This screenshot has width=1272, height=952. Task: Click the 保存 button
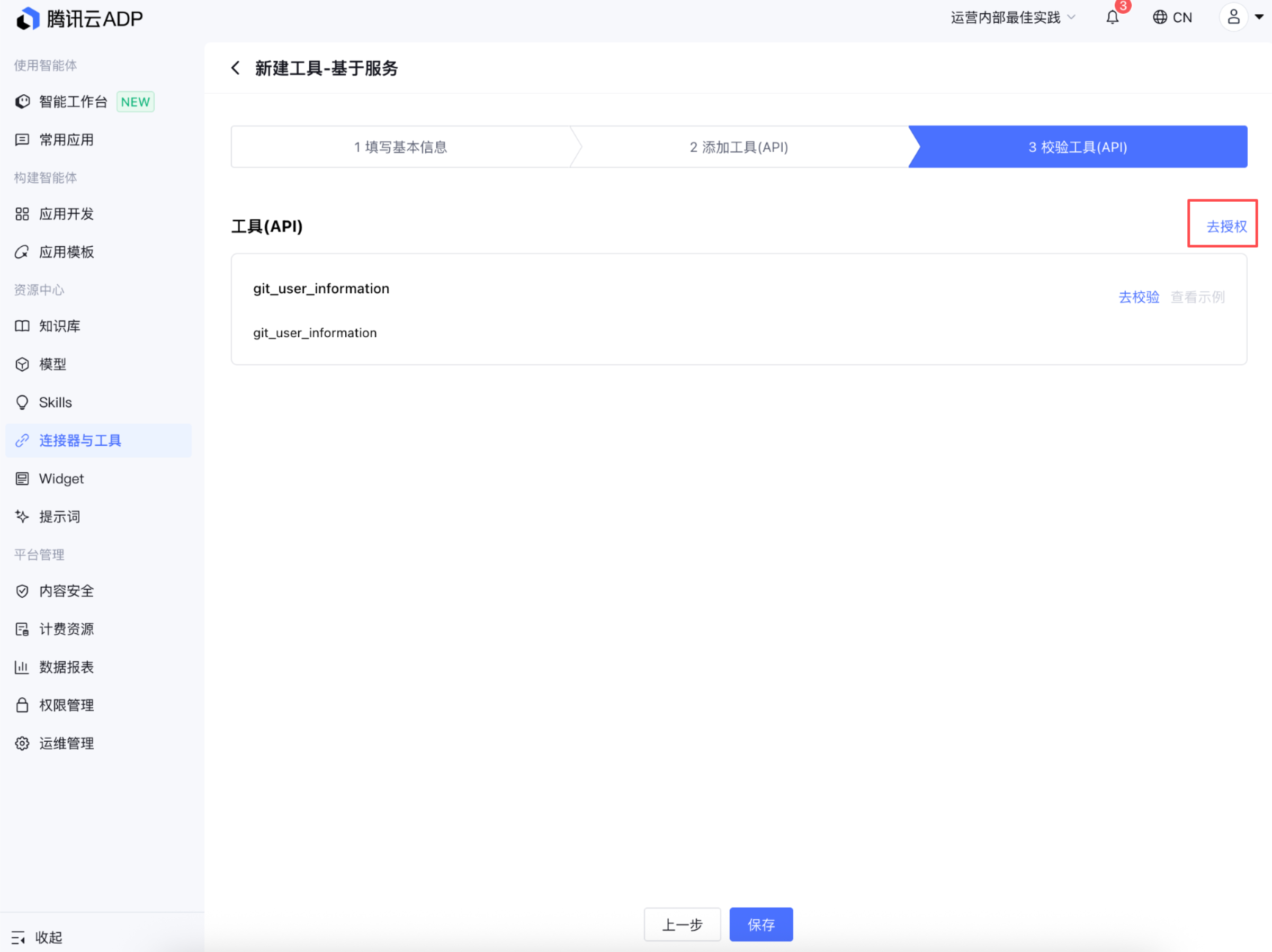761,924
